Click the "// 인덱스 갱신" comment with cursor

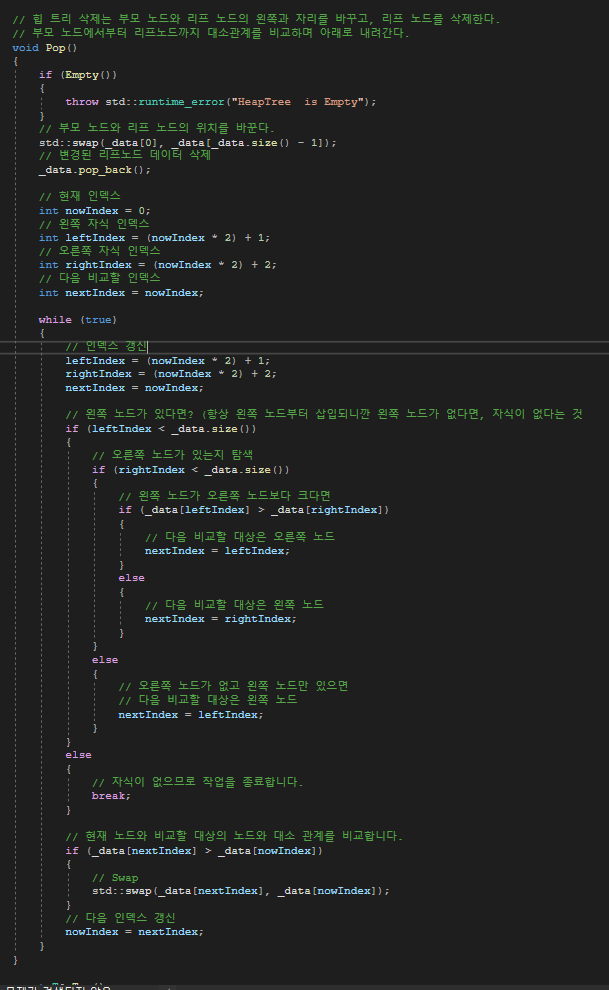click(106, 346)
